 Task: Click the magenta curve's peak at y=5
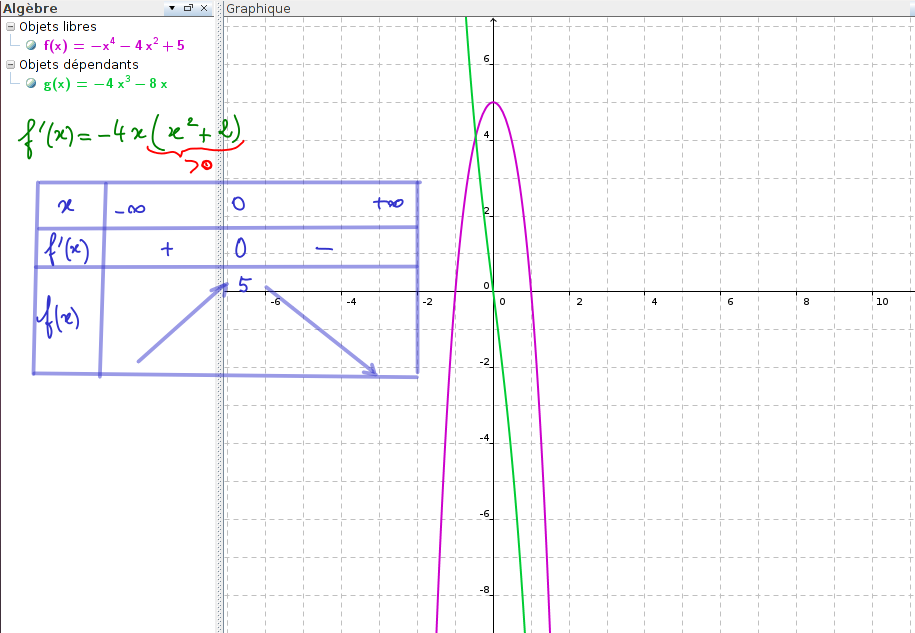point(493,102)
